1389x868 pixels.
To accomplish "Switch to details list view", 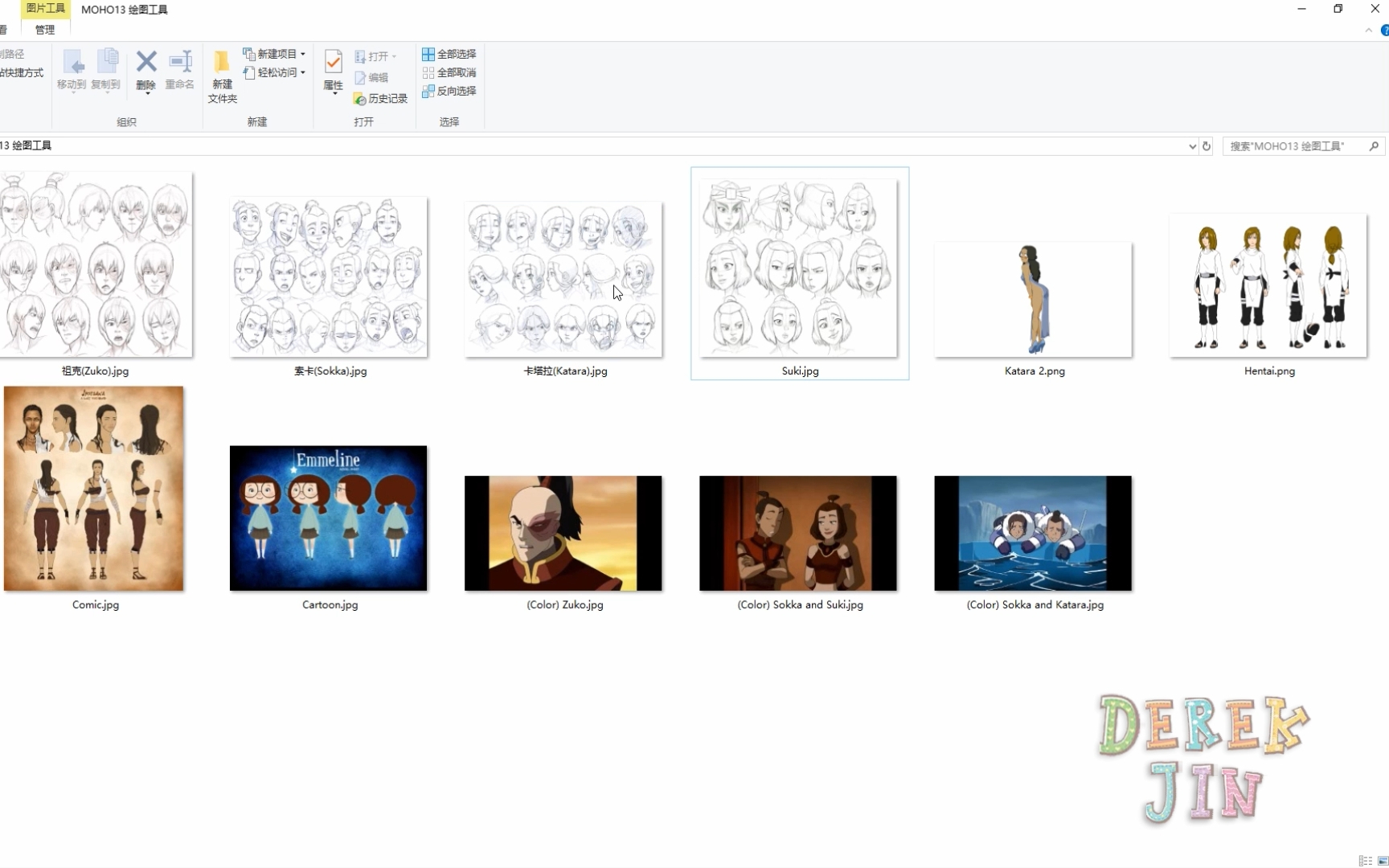I will pos(1366,861).
